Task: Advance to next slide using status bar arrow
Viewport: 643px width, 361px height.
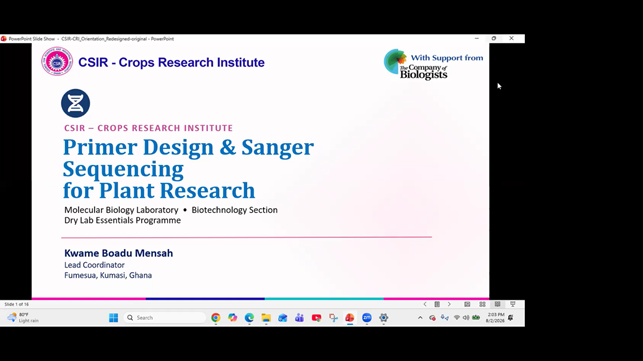Action: tap(449, 304)
